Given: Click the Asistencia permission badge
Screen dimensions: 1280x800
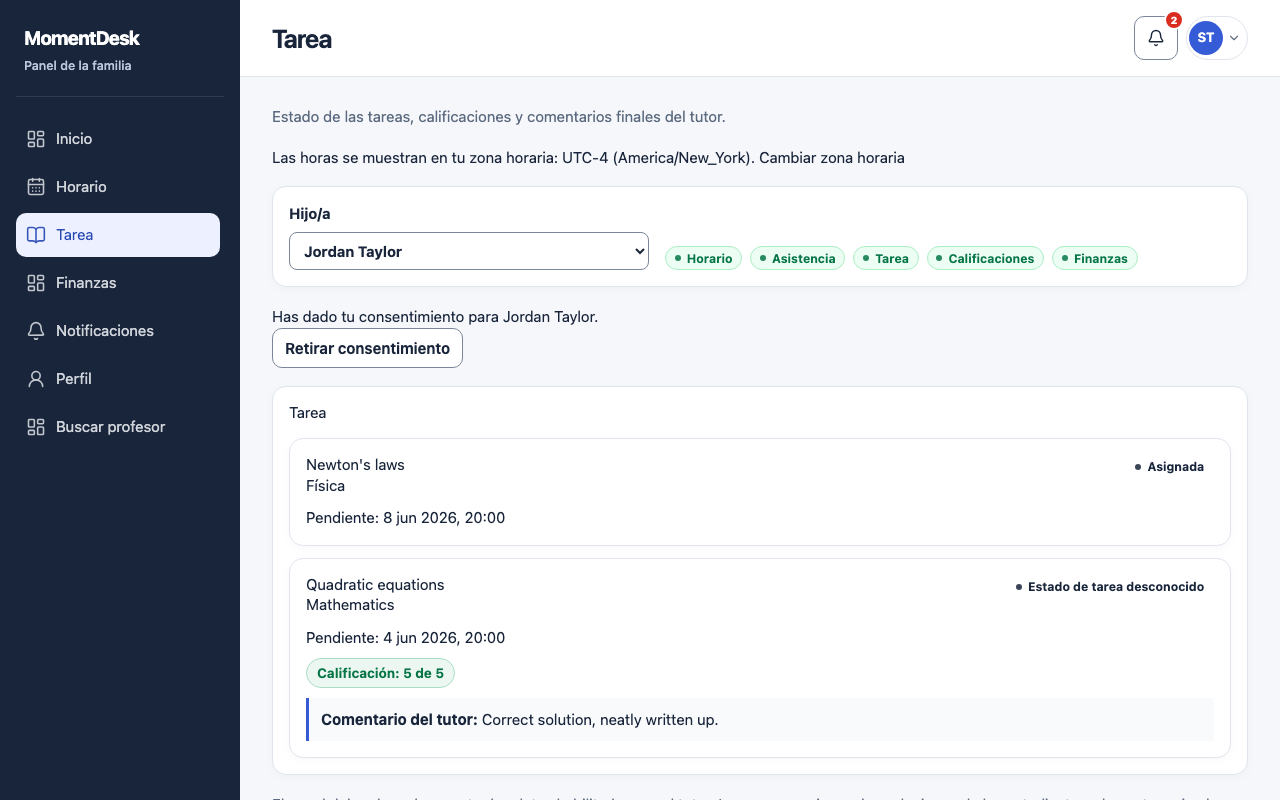Looking at the screenshot, I should [797, 258].
